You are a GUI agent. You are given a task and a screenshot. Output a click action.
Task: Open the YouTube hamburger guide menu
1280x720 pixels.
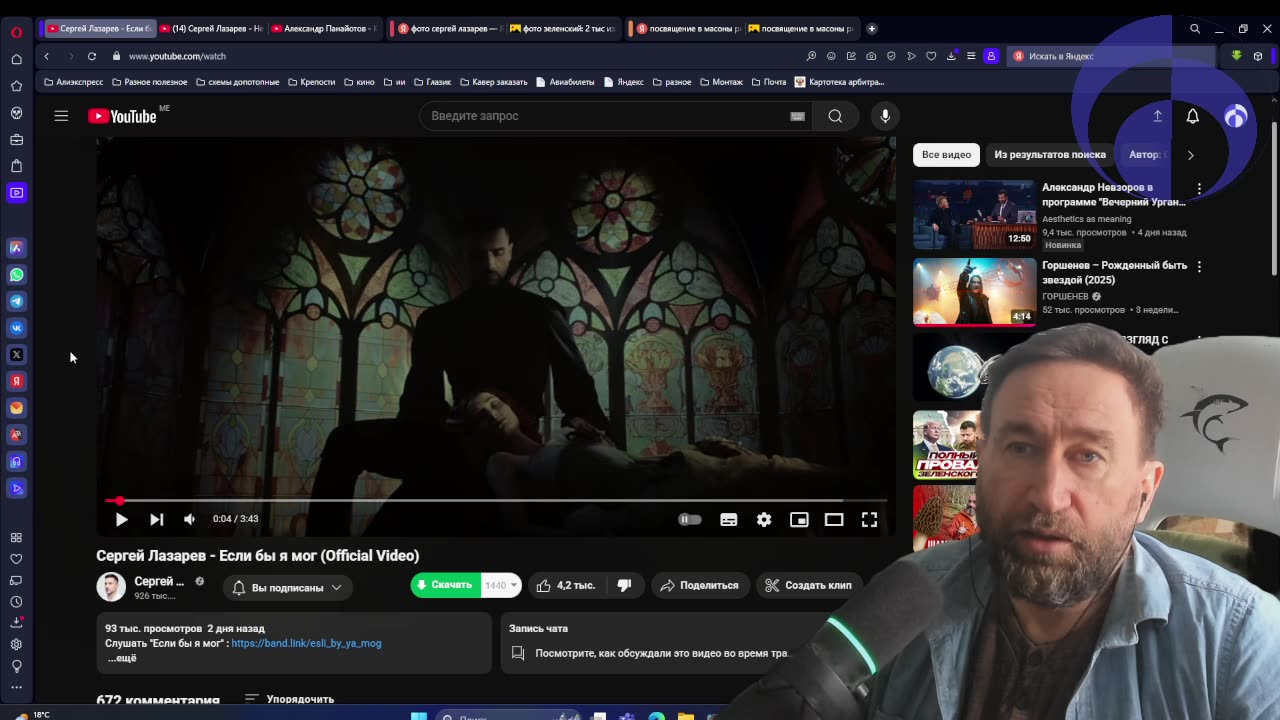pos(61,116)
